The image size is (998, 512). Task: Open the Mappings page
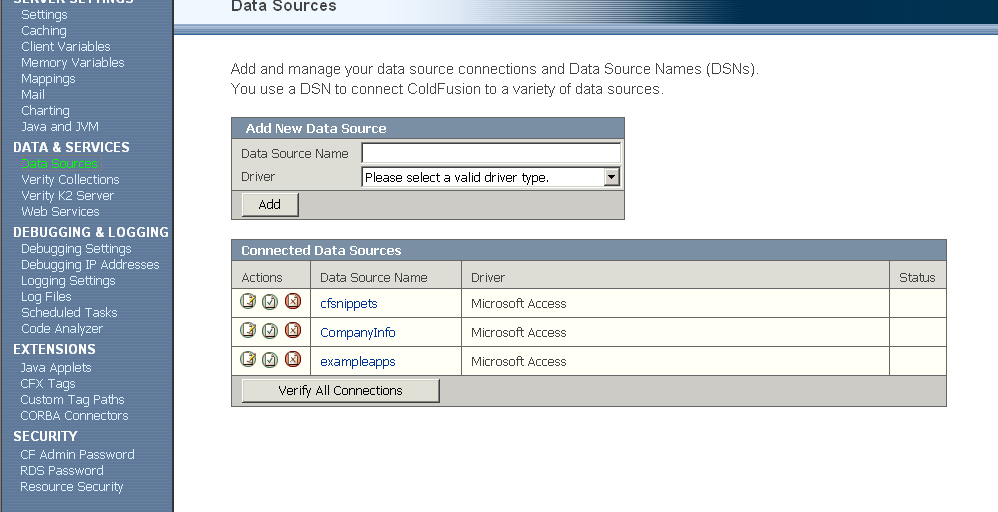[x=48, y=78]
